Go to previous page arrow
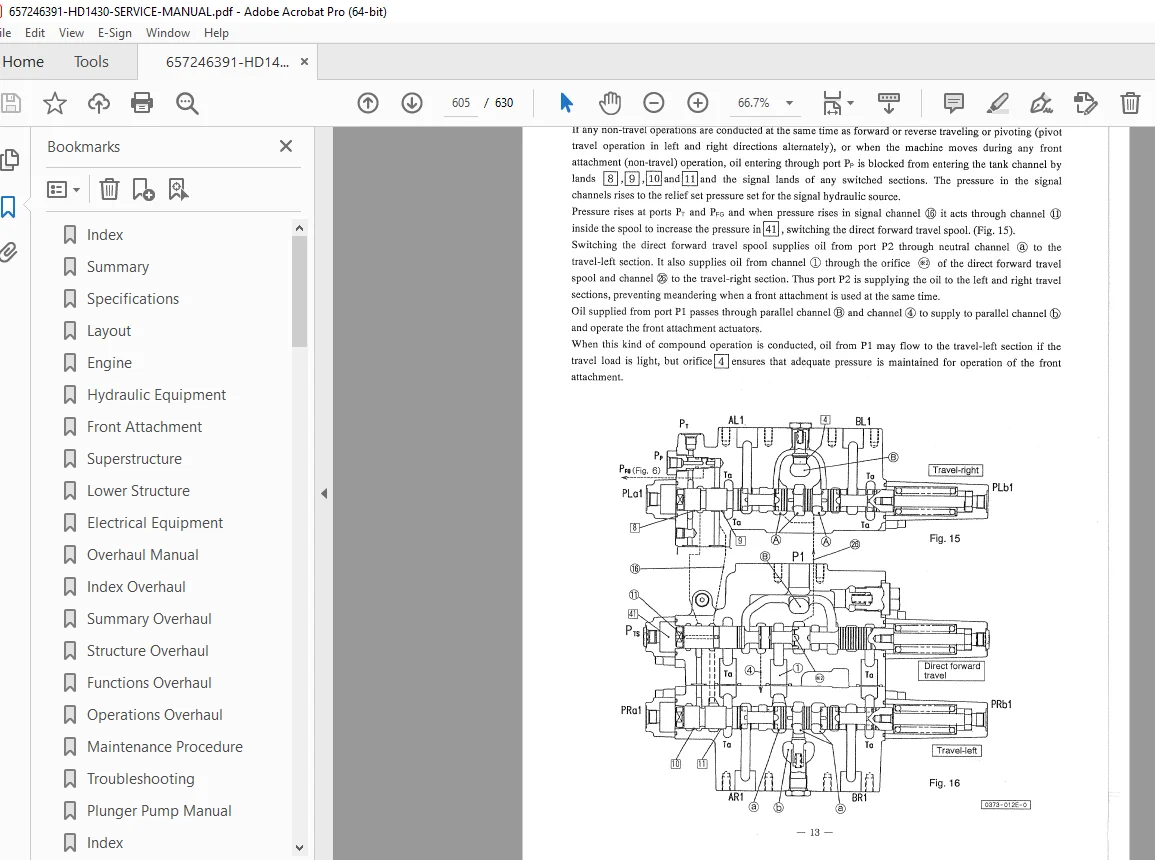The width and height of the screenshot is (1155, 860). (x=368, y=103)
